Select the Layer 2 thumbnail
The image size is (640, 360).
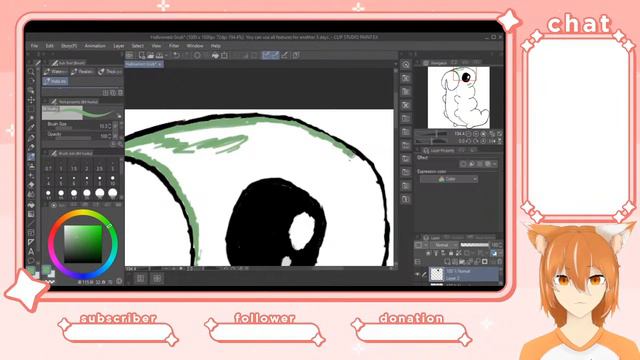tap(437, 274)
